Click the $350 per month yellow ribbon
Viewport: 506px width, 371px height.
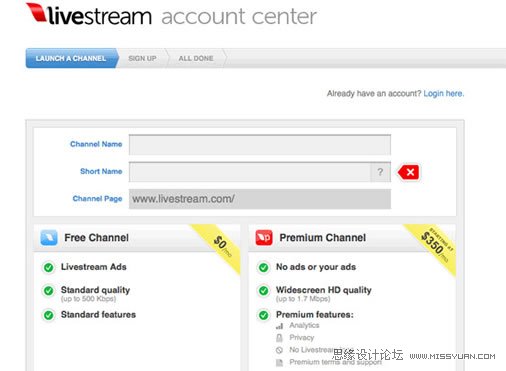(435, 247)
